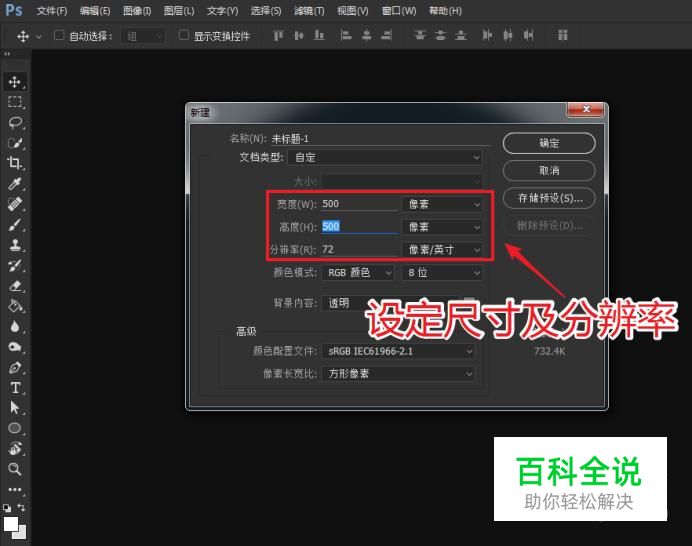Reset default foreground and background colors
The width and height of the screenshot is (692, 546).
tap(7, 508)
